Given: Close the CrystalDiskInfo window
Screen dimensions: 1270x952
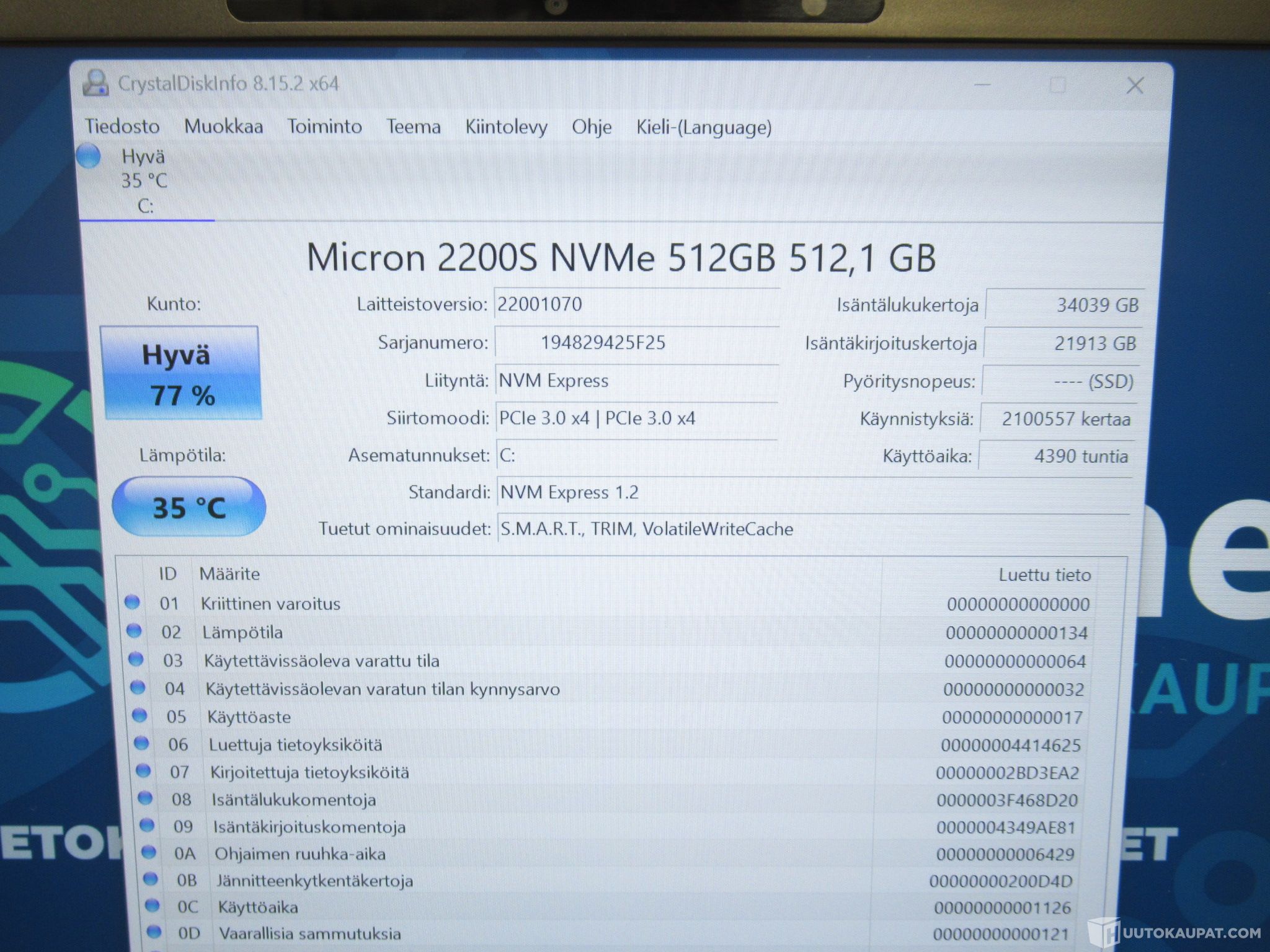Looking at the screenshot, I should (1135, 86).
